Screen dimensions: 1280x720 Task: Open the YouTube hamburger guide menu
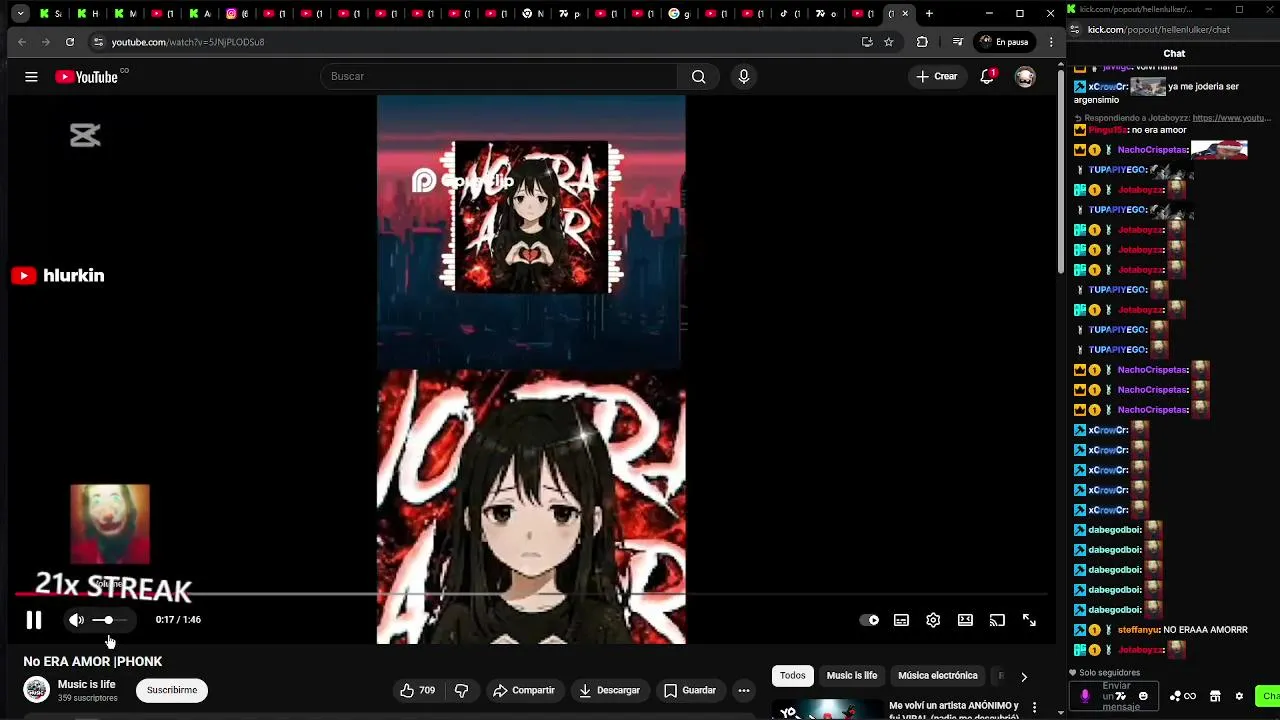(x=31, y=77)
